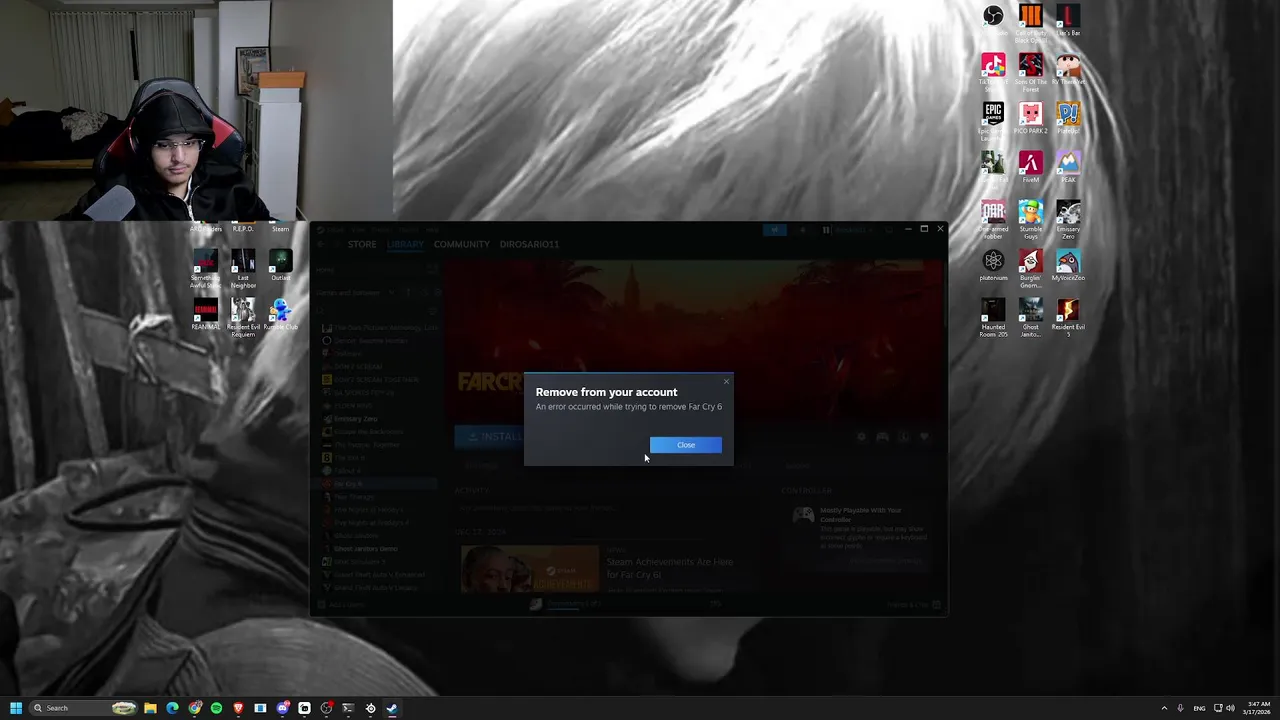The image size is (1280, 720).
Task: Open the Windows Start menu
Action: pyautogui.click(x=15, y=708)
